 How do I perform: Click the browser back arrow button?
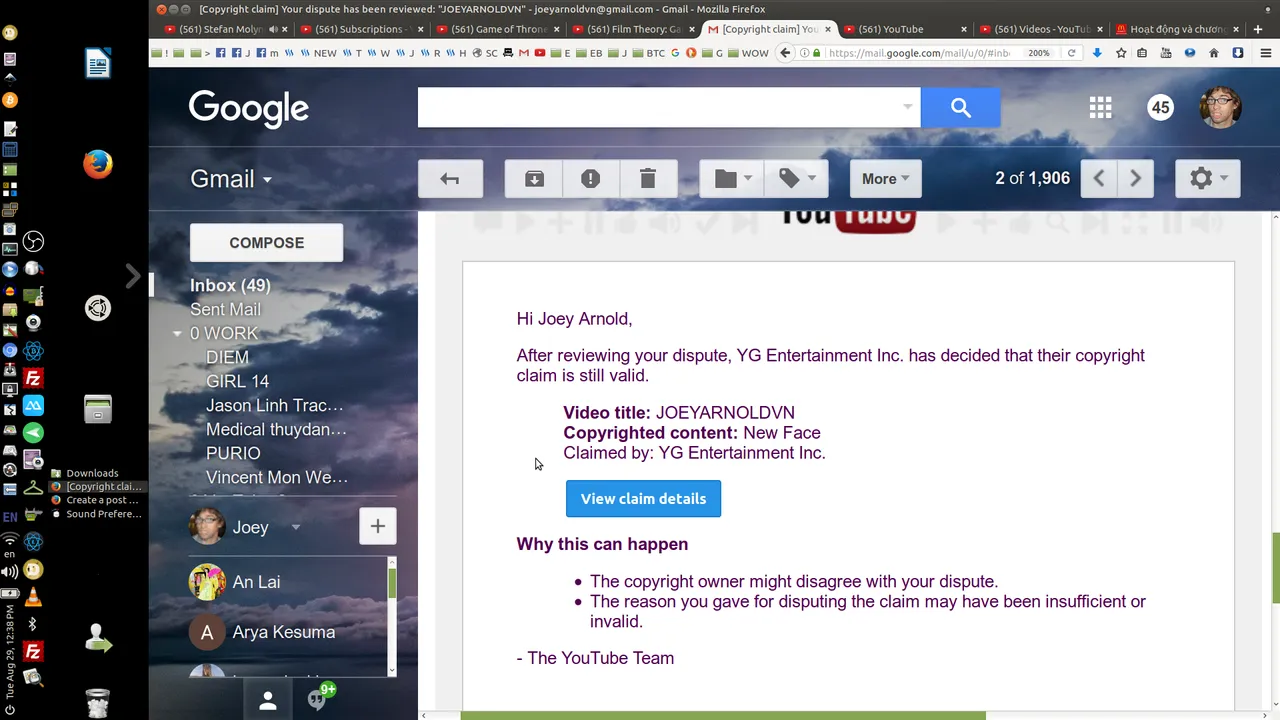coord(785,53)
